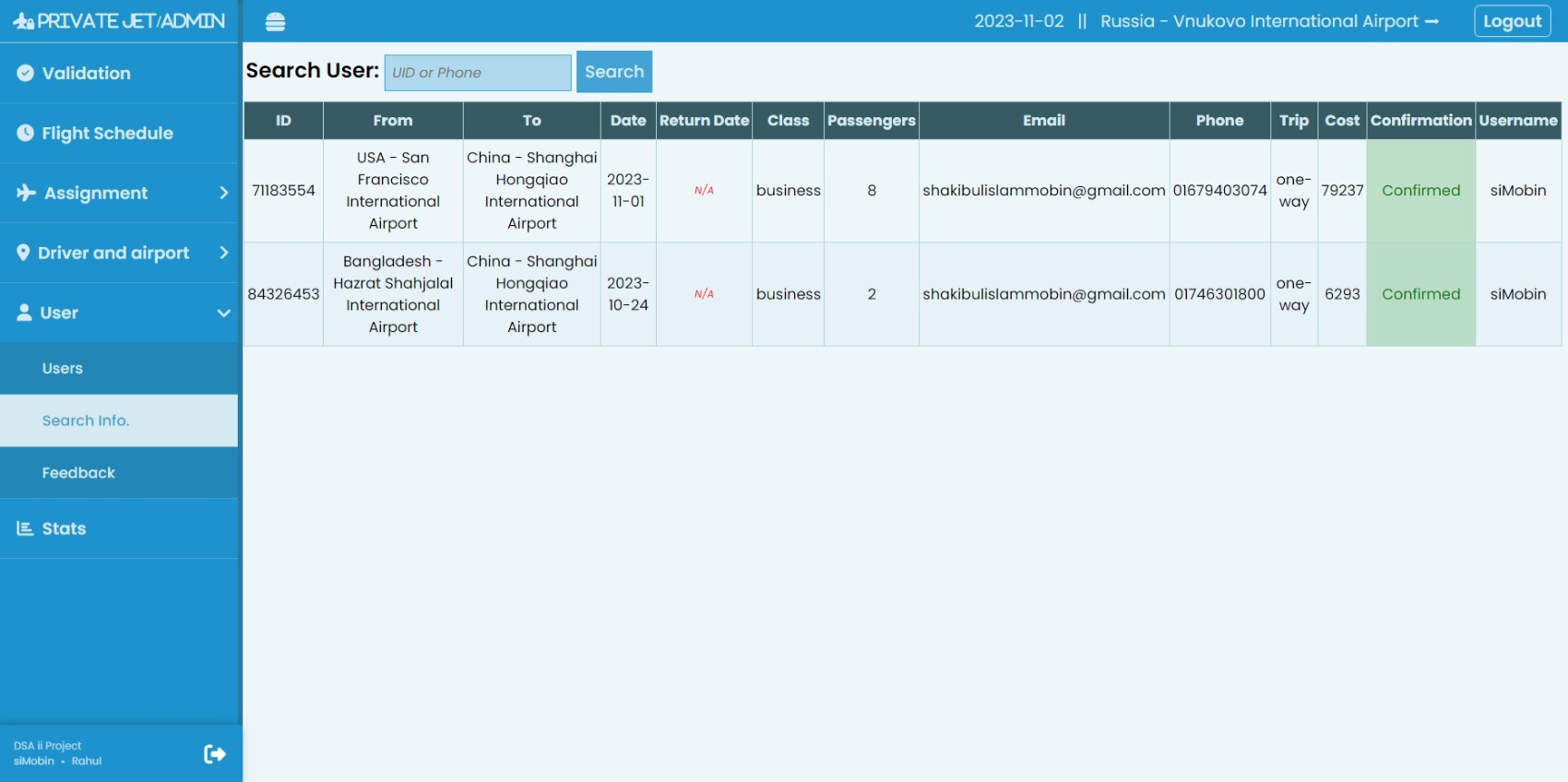This screenshot has width=1568, height=782.
Task: Click the cost value 6293
Action: click(x=1342, y=294)
